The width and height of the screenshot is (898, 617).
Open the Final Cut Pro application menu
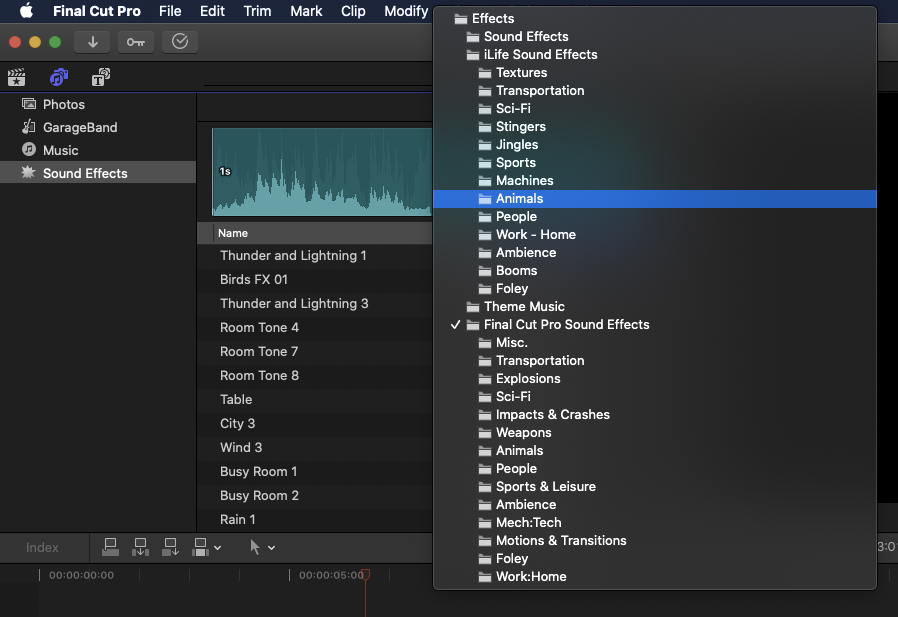(x=96, y=11)
